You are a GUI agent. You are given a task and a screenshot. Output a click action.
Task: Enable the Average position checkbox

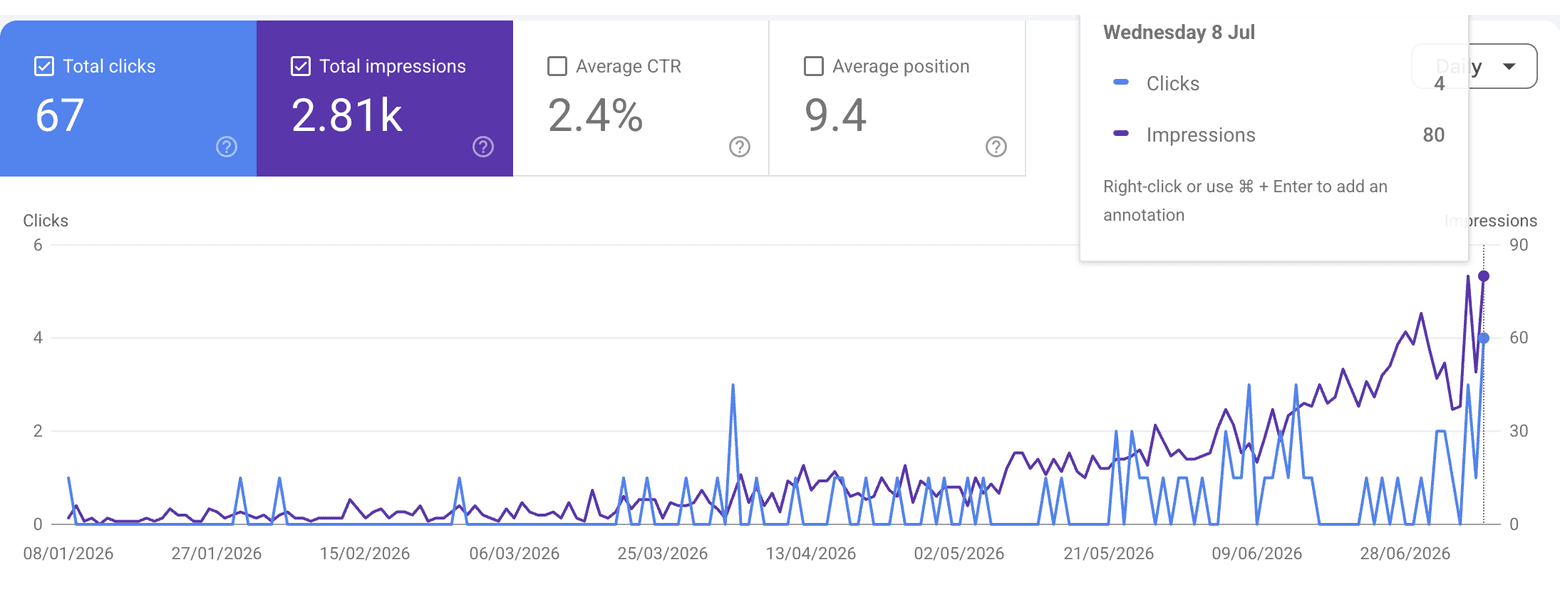813,67
